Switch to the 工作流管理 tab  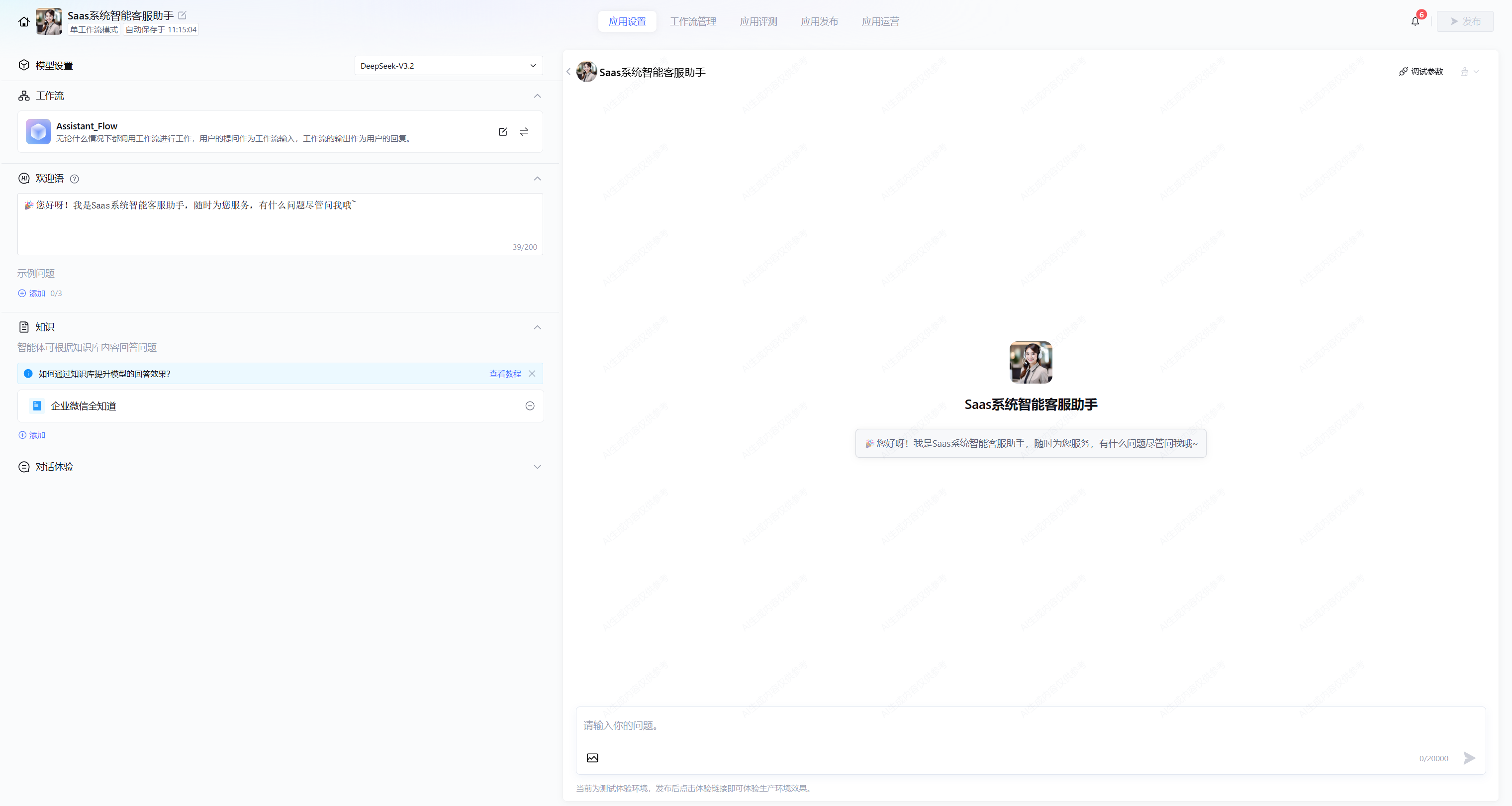(x=693, y=22)
